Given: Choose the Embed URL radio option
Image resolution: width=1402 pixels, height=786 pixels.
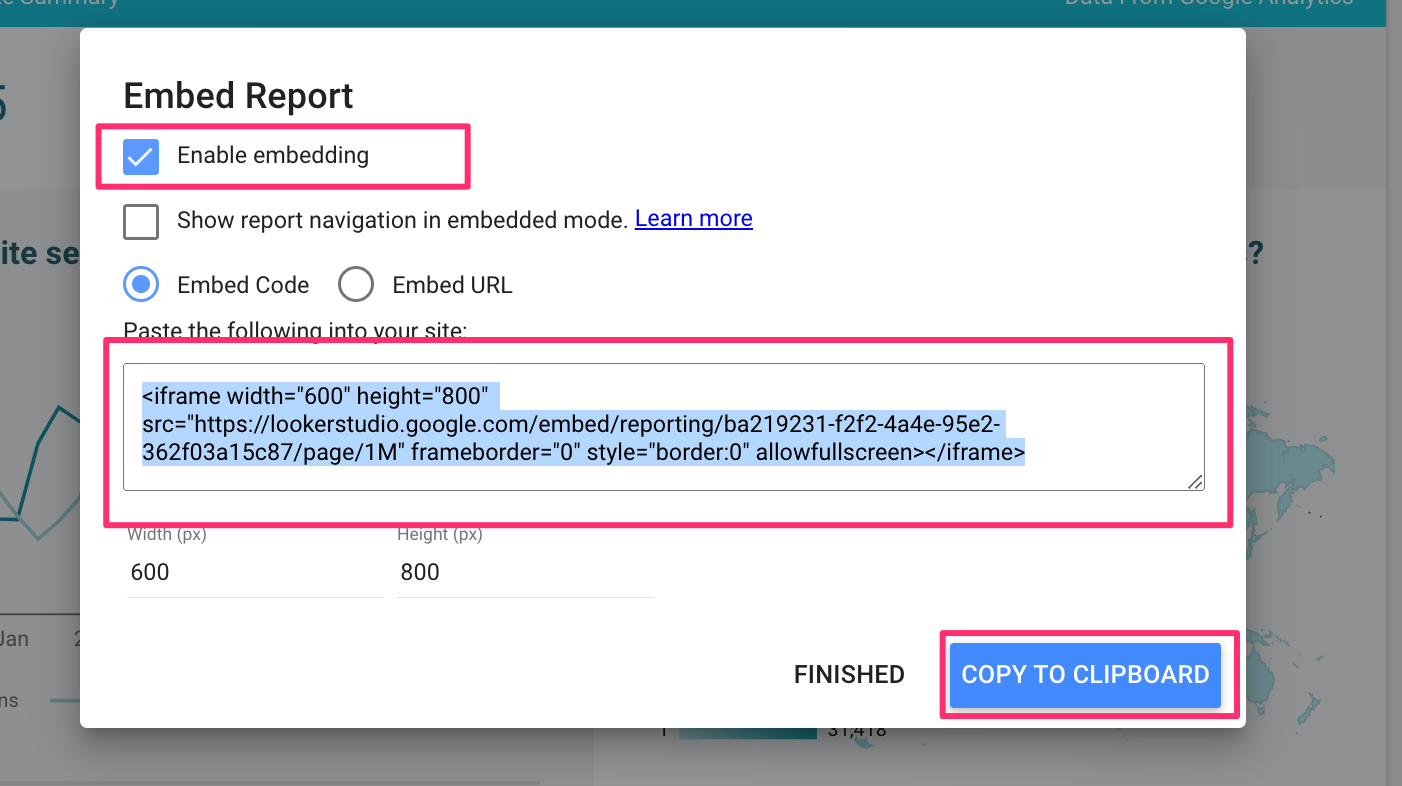Looking at the screenshot, I should pos(356,285).
